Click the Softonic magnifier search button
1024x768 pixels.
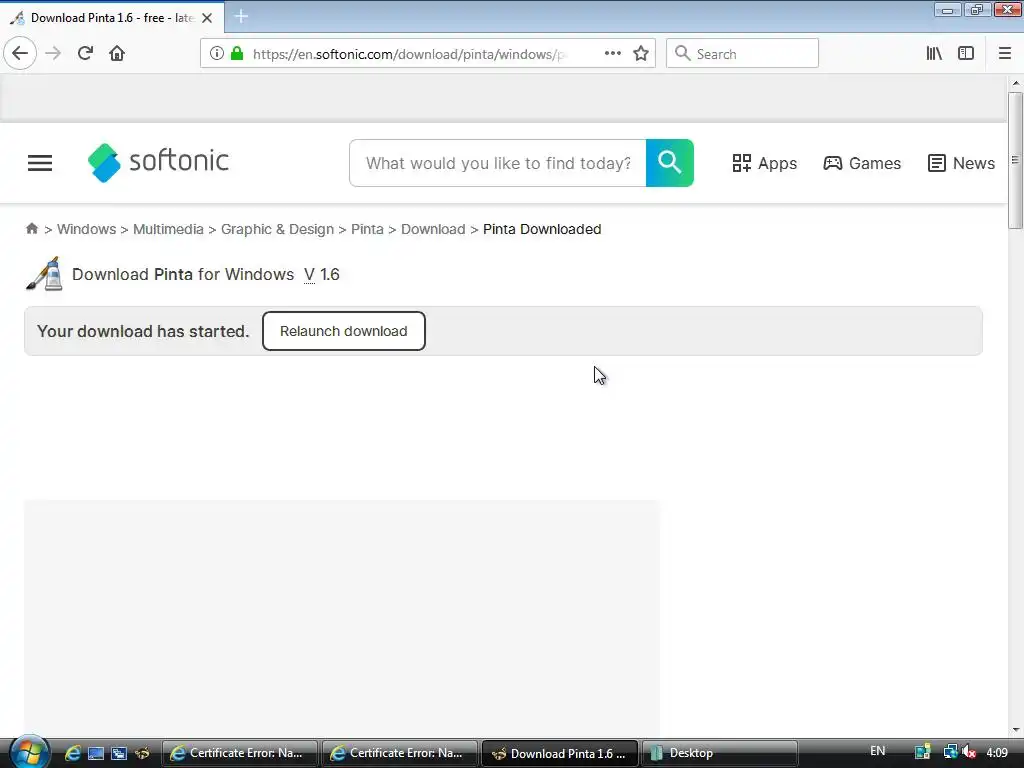point(669,163)
